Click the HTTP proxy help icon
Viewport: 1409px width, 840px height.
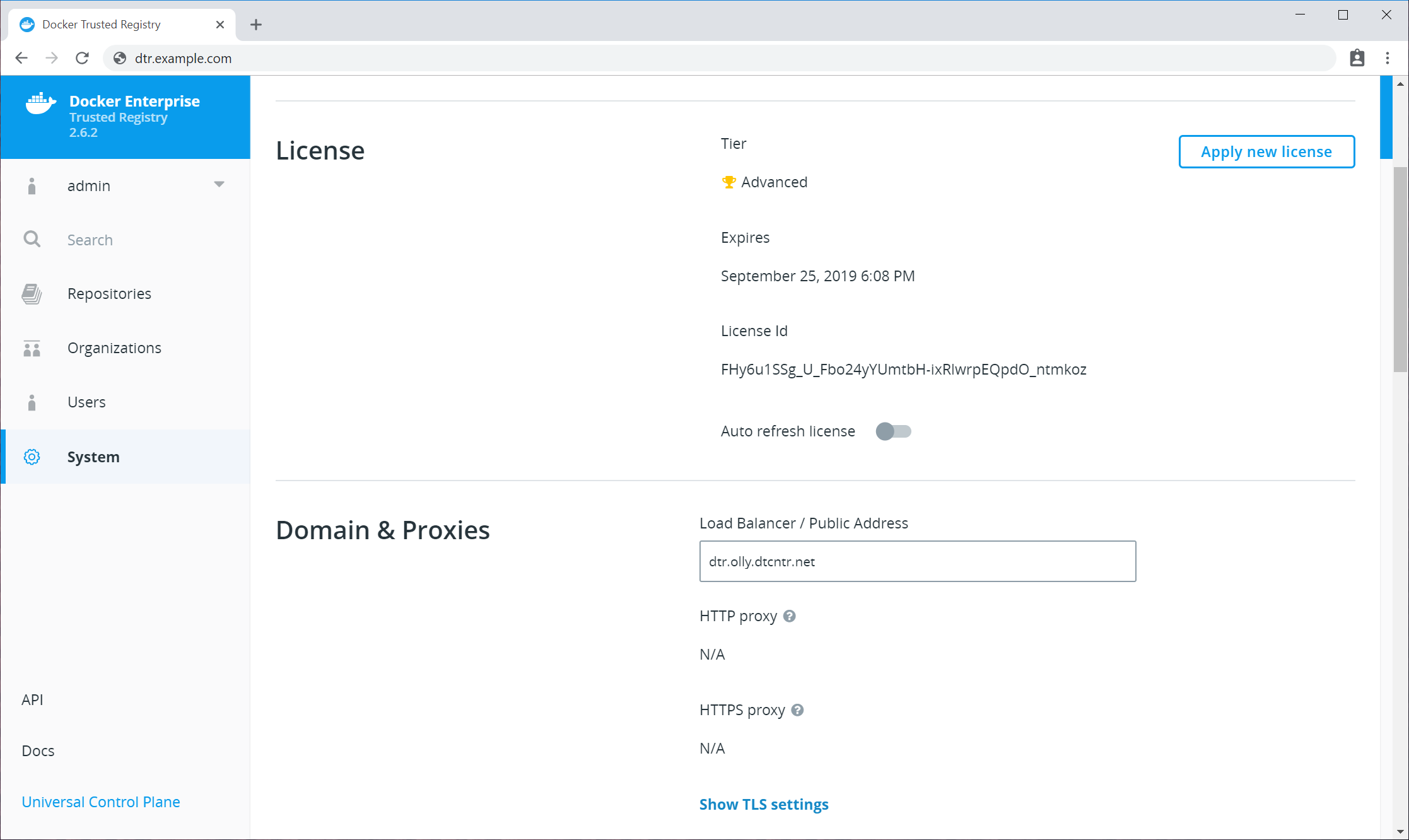point(789,616)
